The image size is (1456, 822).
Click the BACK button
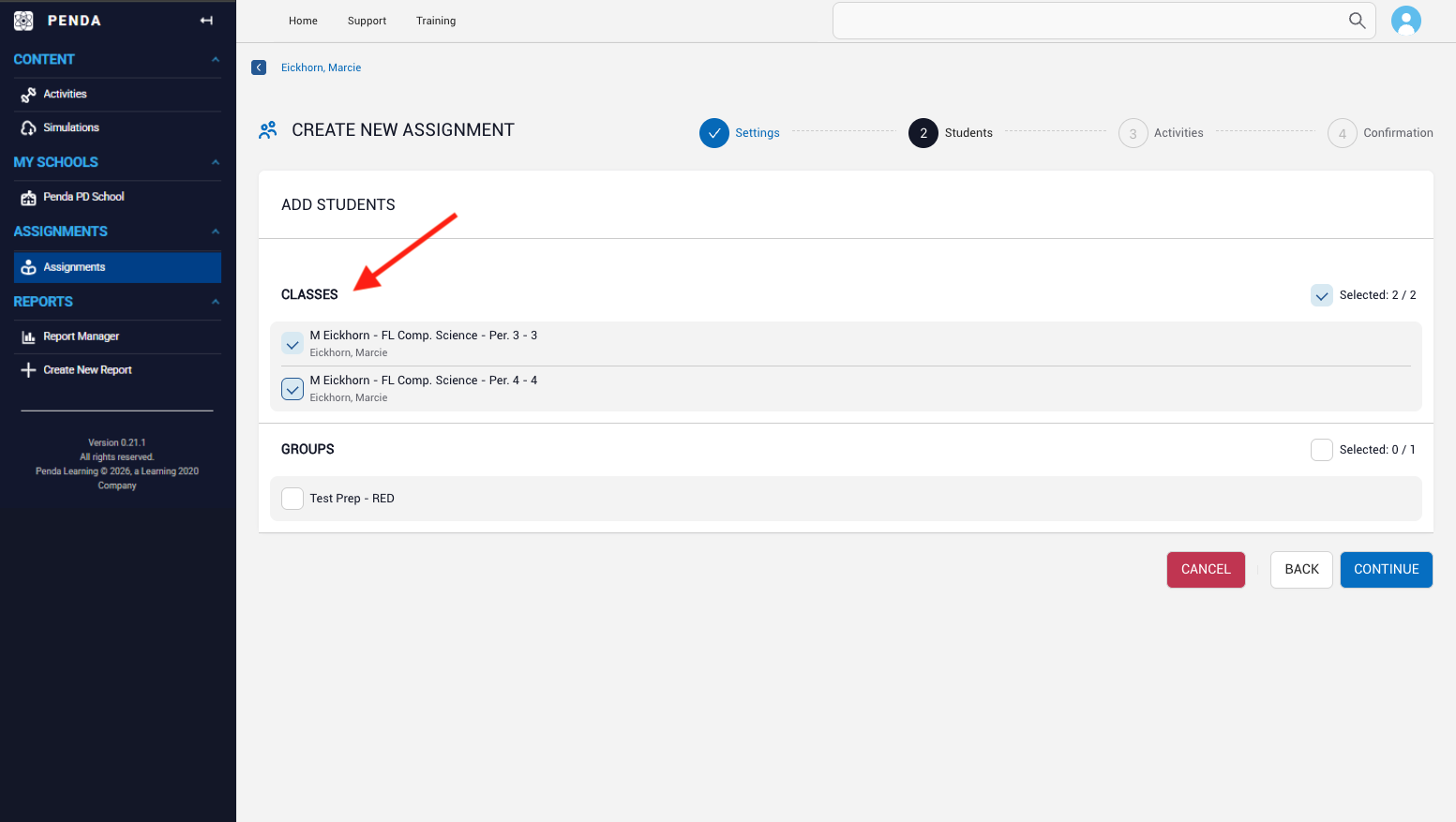tap(1301, 570)
